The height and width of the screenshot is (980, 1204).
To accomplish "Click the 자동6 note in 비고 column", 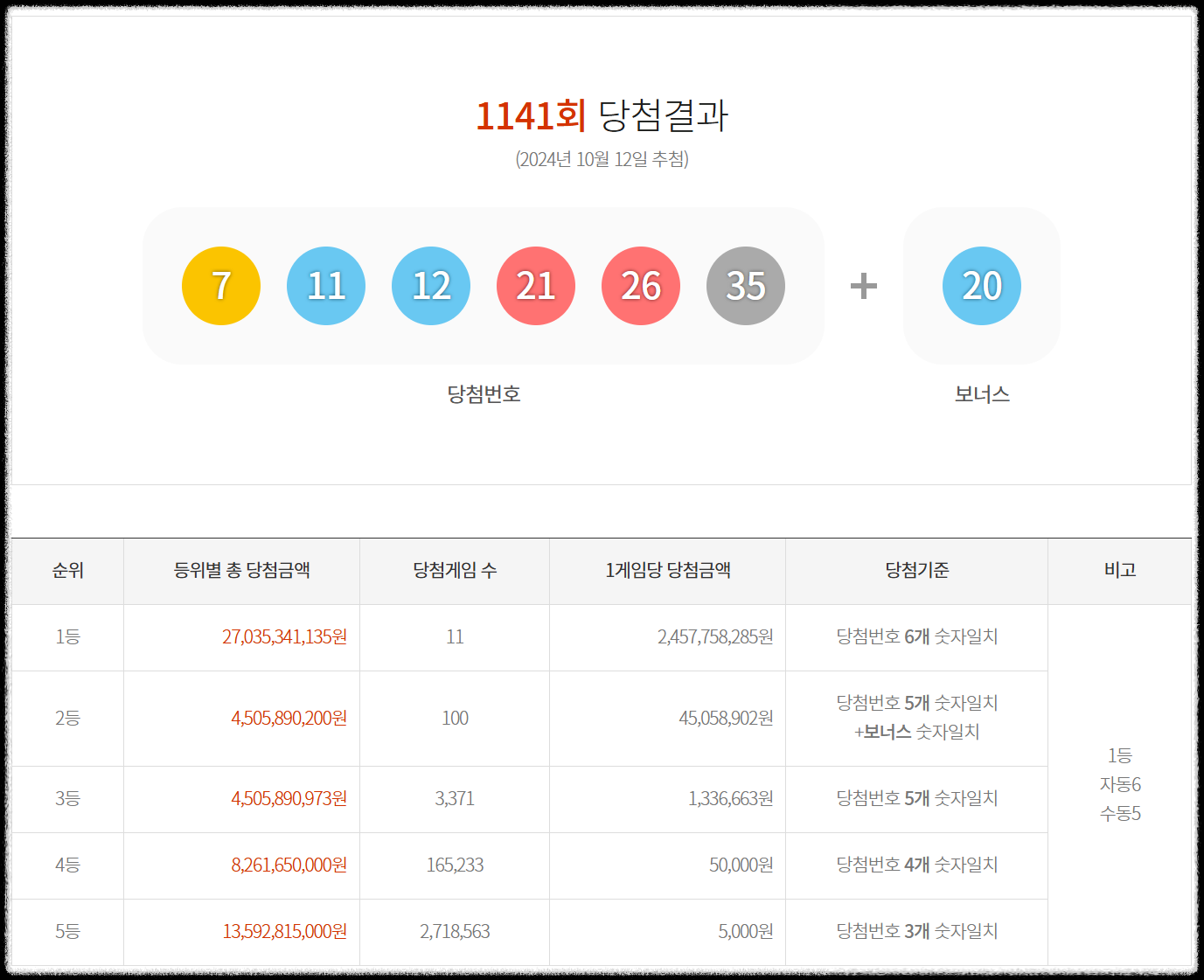I will (1120, 785).
